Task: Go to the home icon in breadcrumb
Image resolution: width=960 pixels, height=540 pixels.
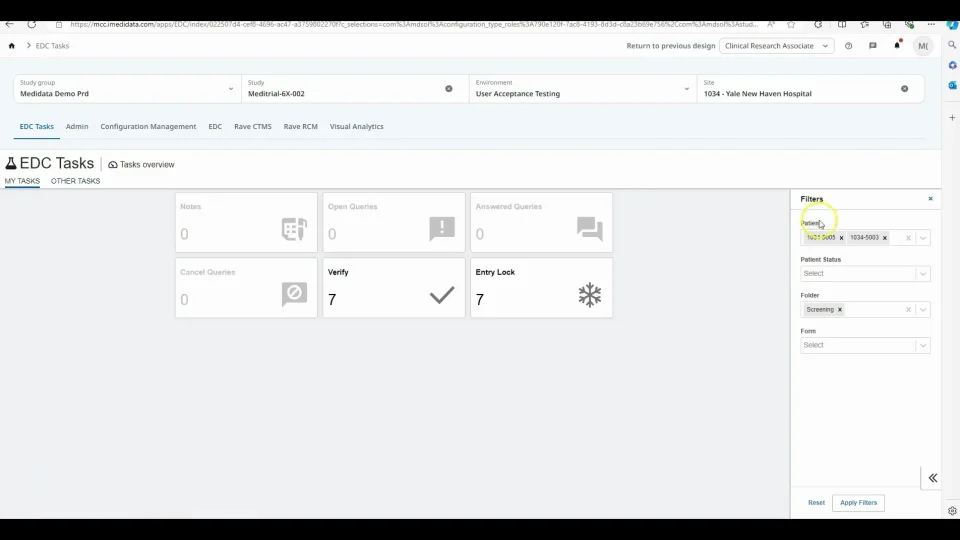Action: click(x=12, y=46)
